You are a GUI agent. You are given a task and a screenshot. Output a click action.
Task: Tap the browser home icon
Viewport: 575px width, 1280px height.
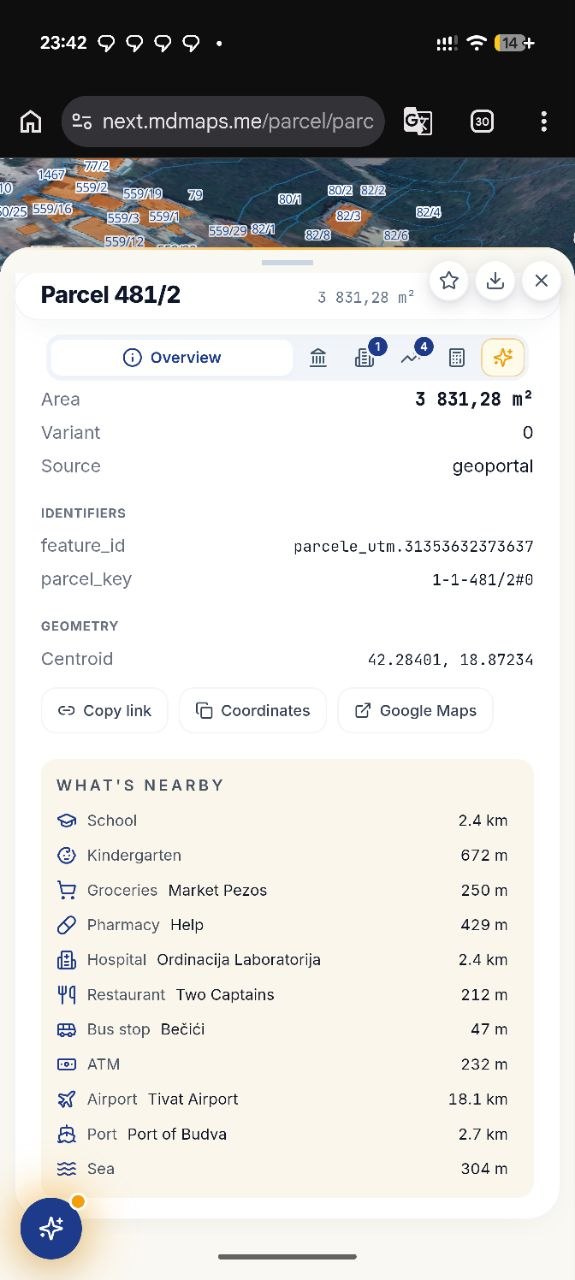(x=31, y=122)
